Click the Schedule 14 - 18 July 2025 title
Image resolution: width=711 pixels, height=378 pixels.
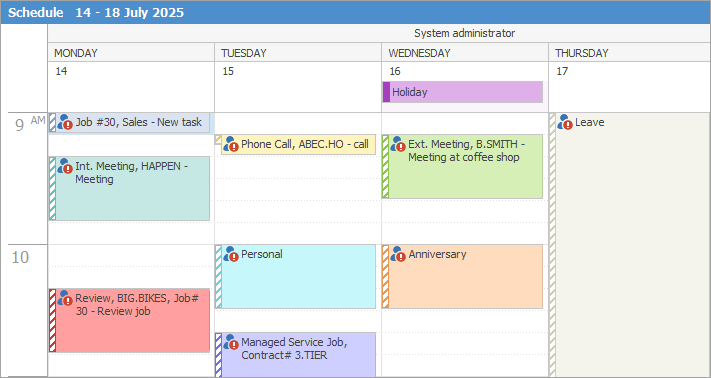[x=96, y=12]
